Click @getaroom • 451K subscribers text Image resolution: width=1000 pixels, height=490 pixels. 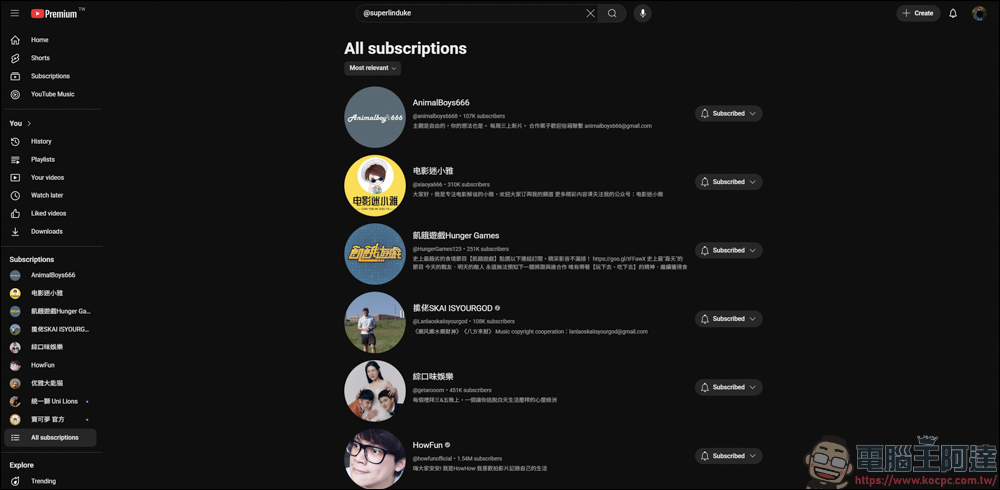point(453,390)
